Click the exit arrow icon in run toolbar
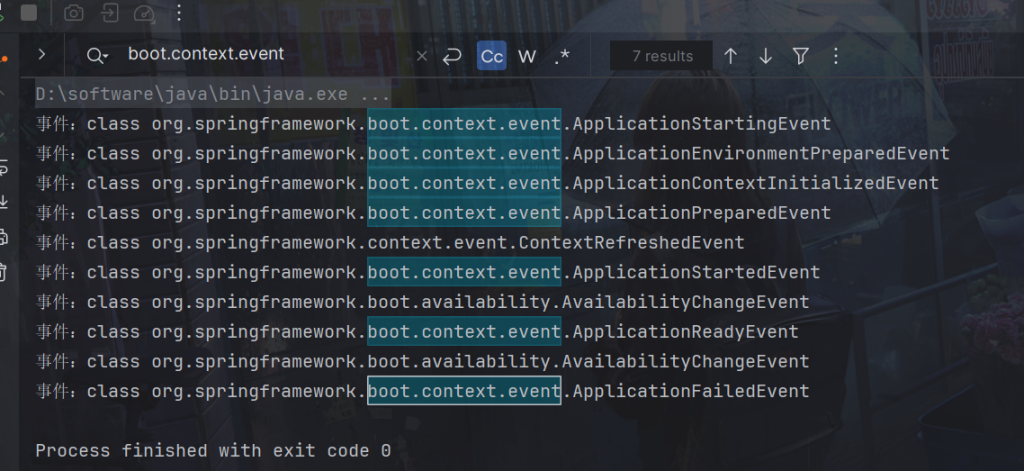 [x=109, y=14]
